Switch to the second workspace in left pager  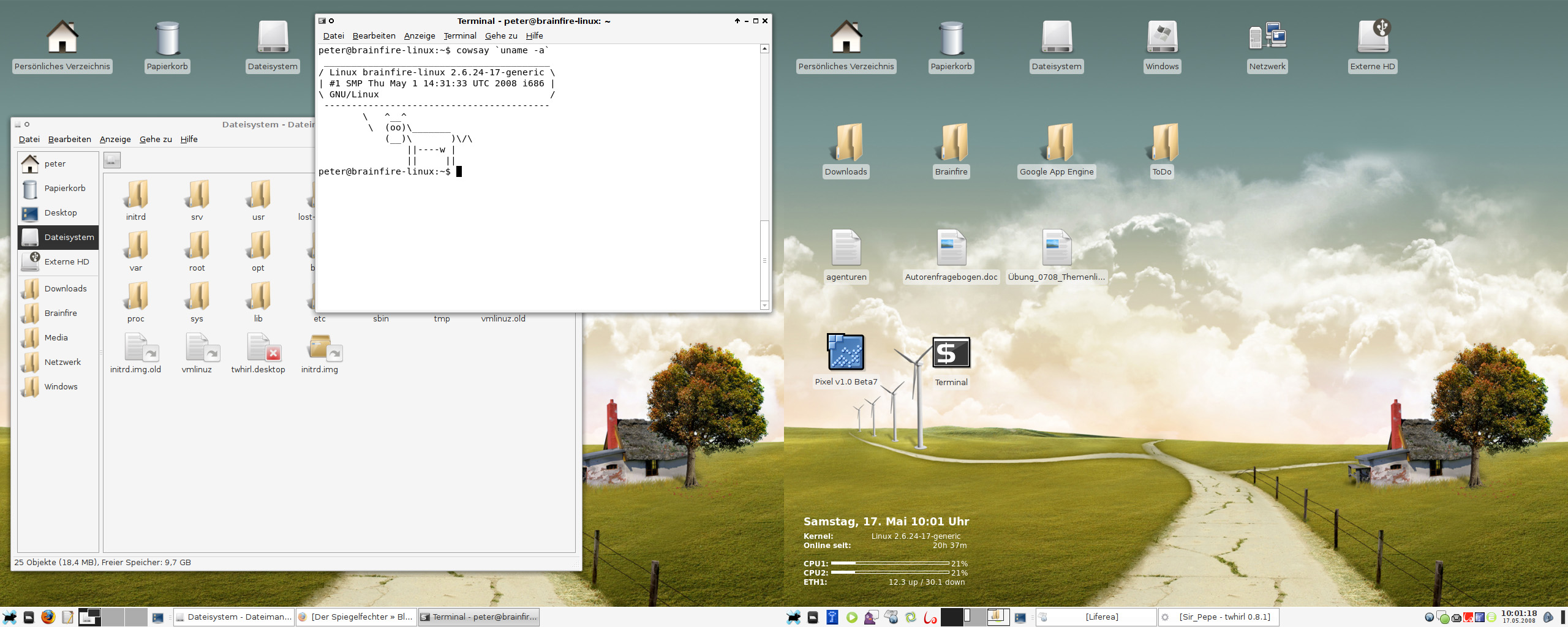pyautogui.click(x=112, y=617)
